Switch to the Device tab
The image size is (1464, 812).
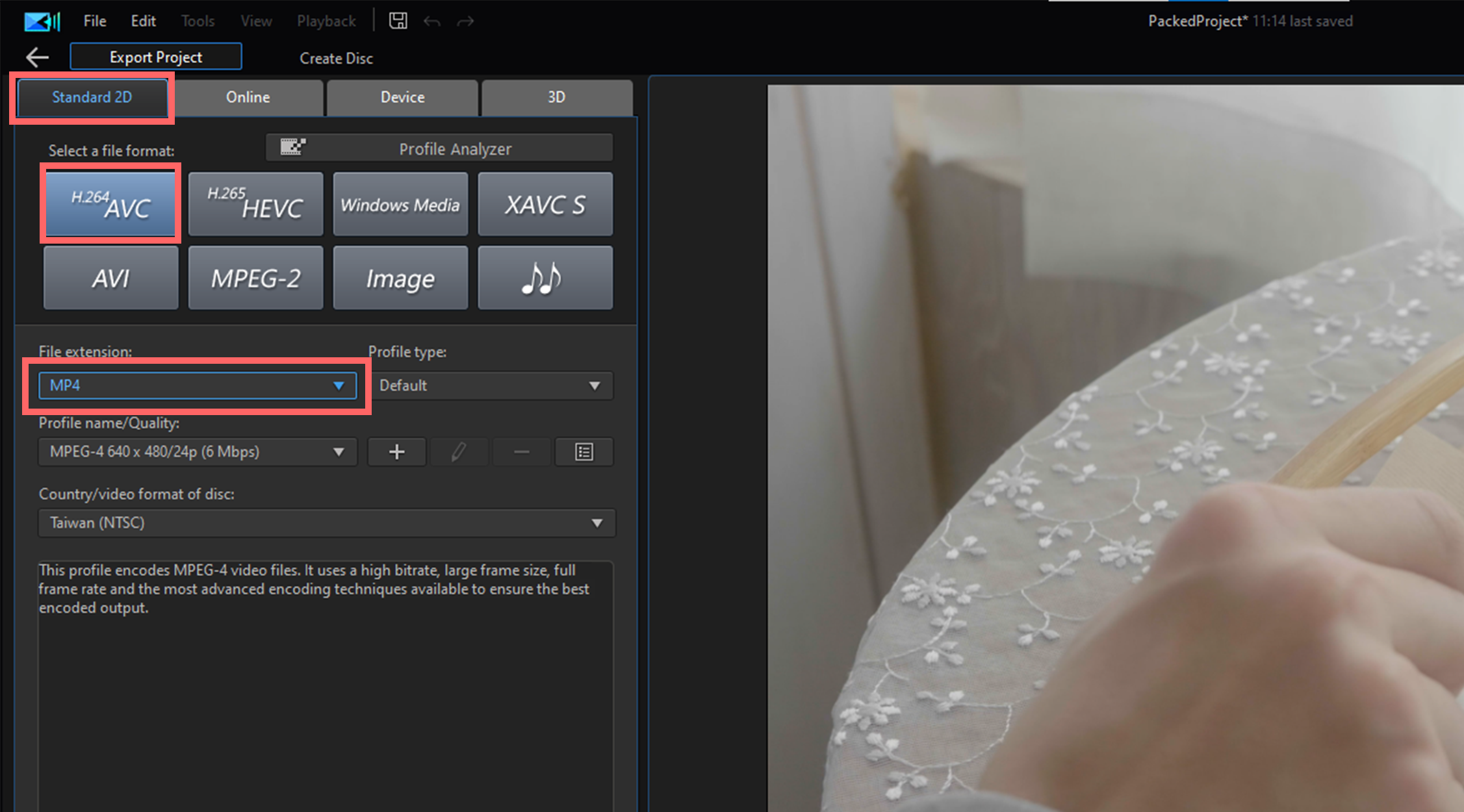tap(402, 97)
